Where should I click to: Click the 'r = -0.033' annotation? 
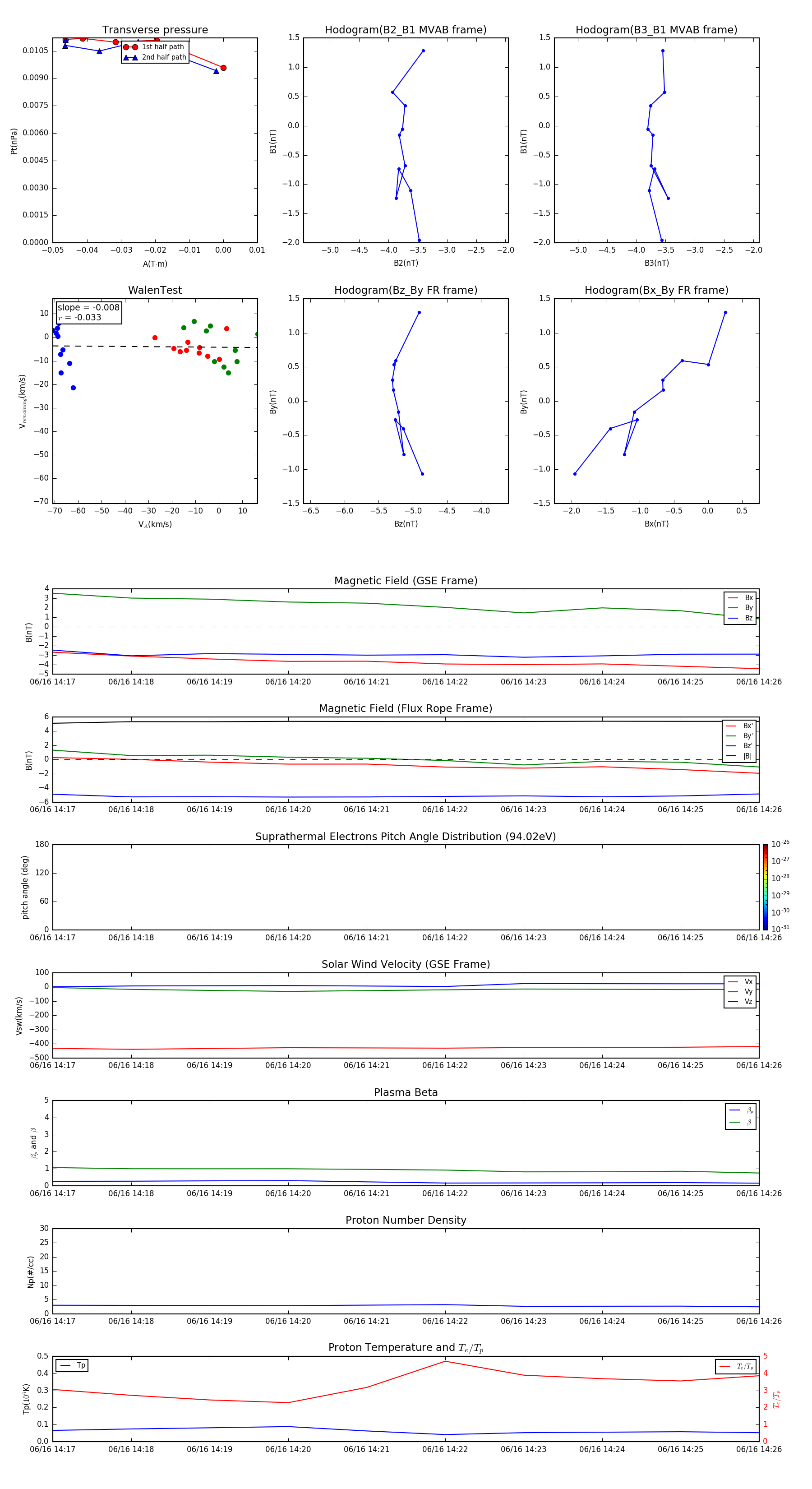80,317
